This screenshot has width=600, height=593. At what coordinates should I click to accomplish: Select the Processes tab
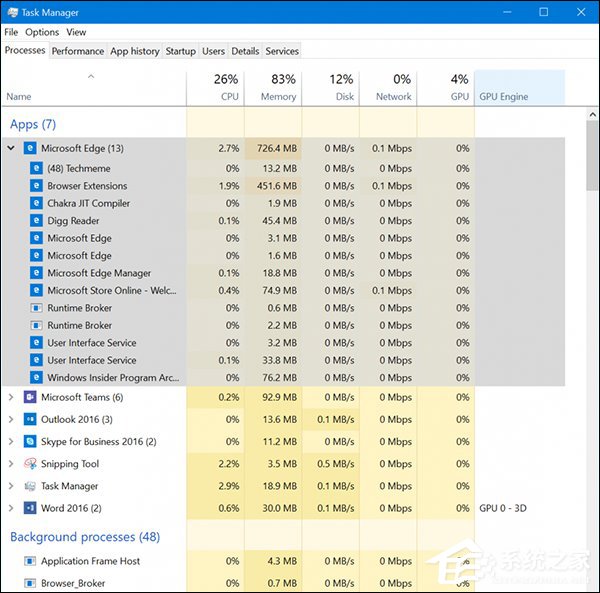point(25,50)
